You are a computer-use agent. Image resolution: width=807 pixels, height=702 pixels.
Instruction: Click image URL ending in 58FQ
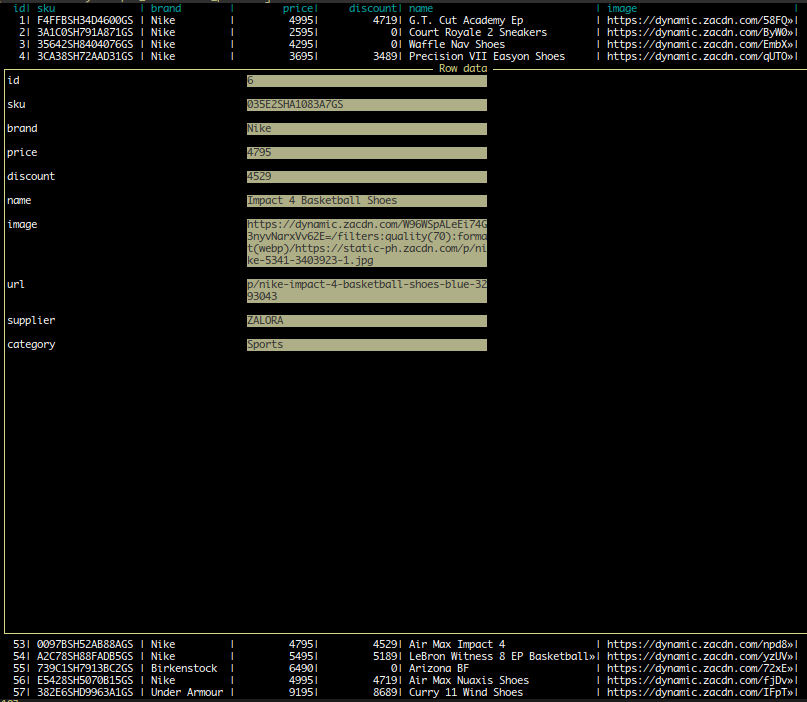700,21
